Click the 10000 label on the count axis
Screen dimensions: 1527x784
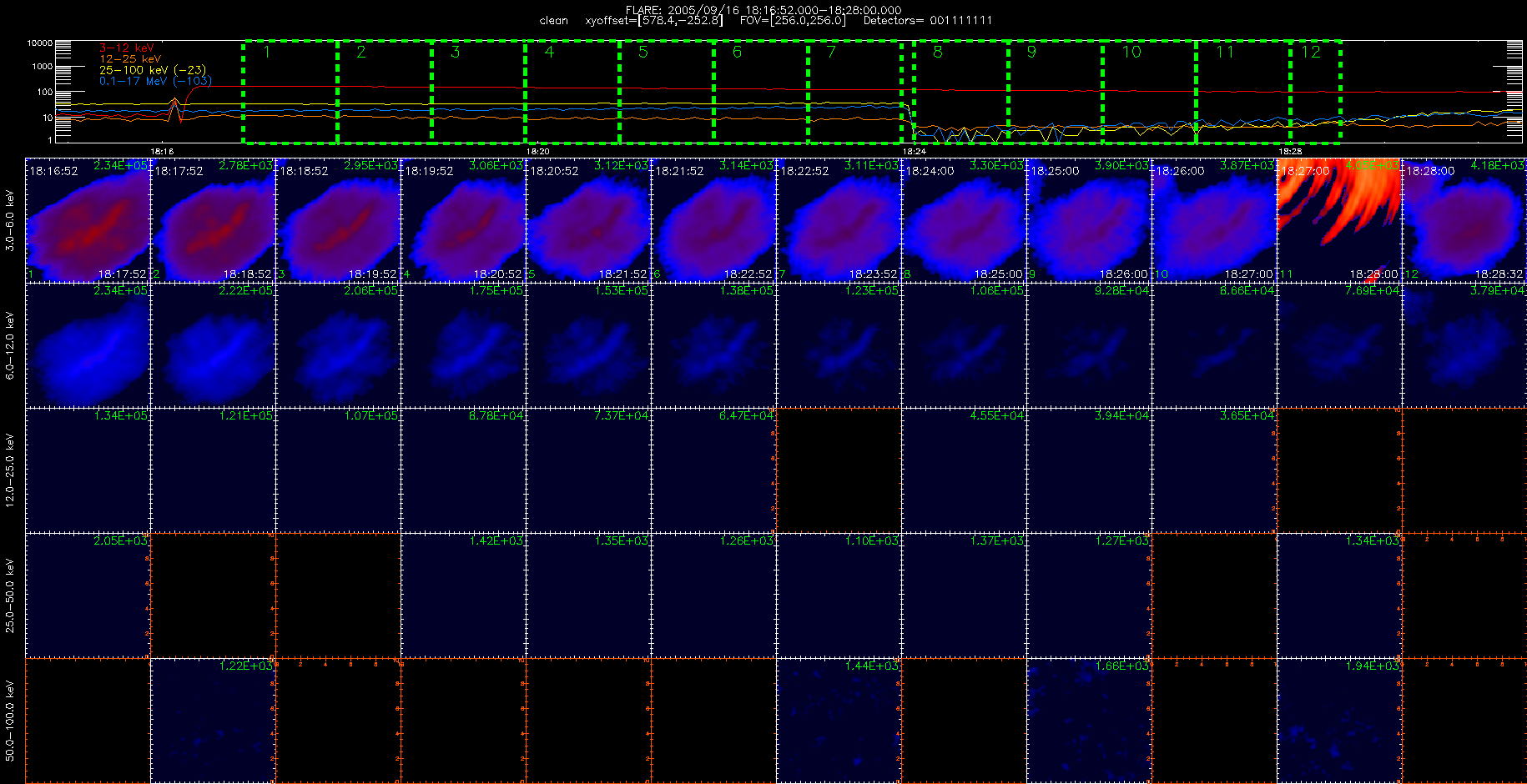tap(40, 43)
